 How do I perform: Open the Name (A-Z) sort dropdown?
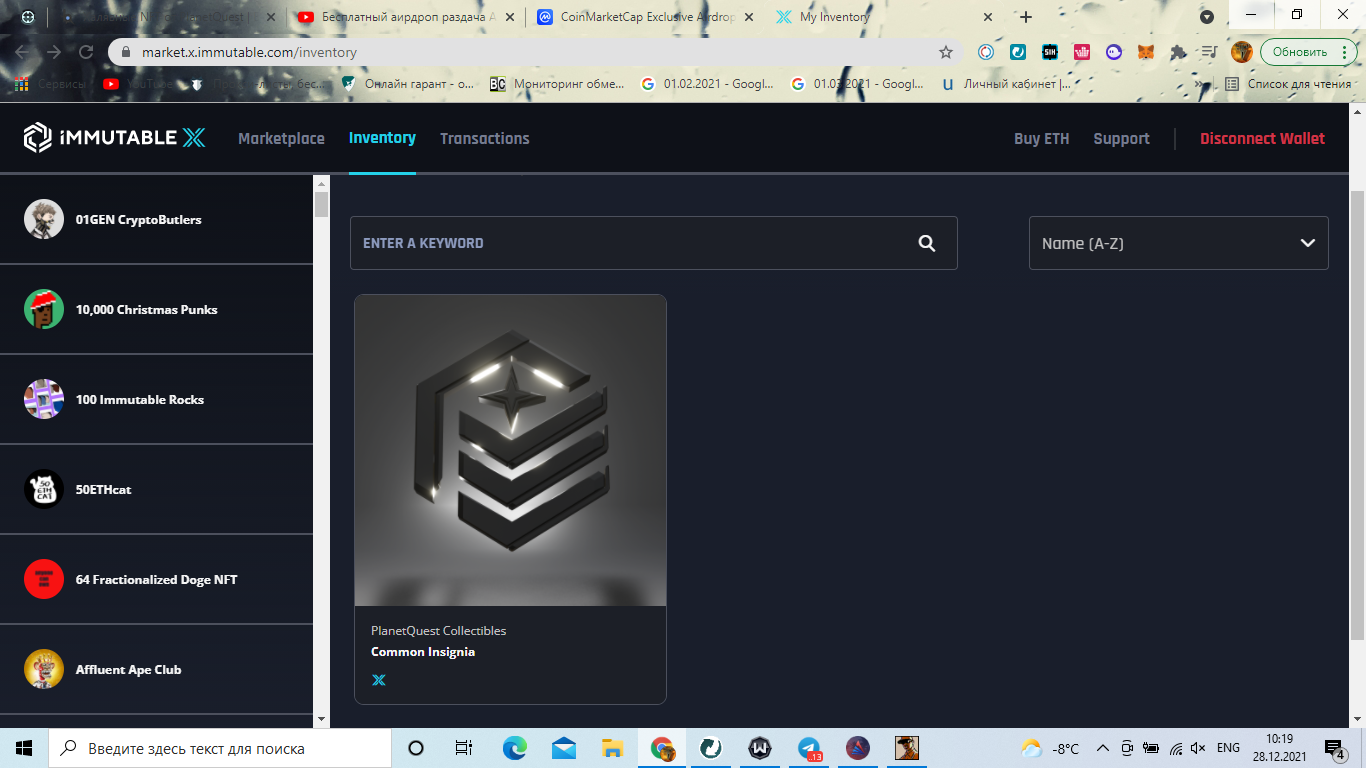coord(1178,243)
